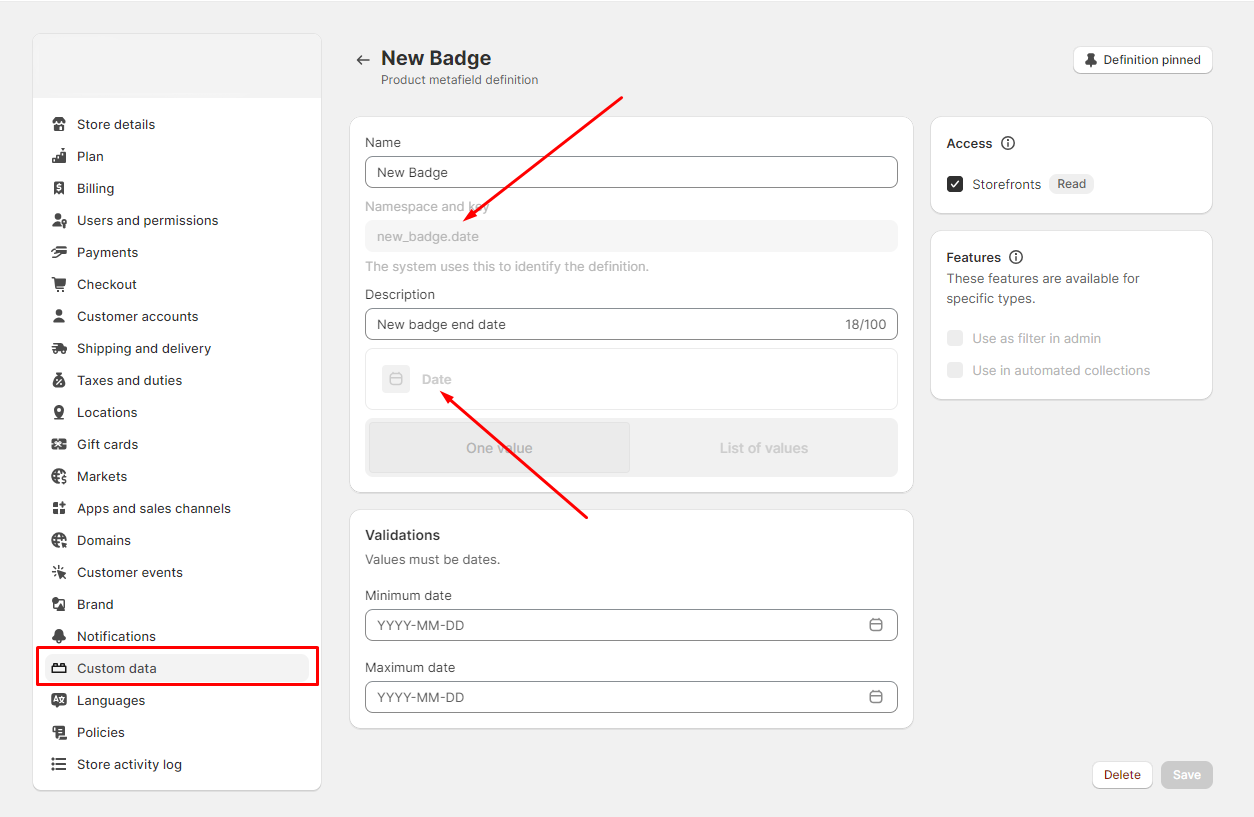Click the Access info icon
The height and width of the screenshot is (817, 1254).
pyautogui.click(x=1008, y=143)
